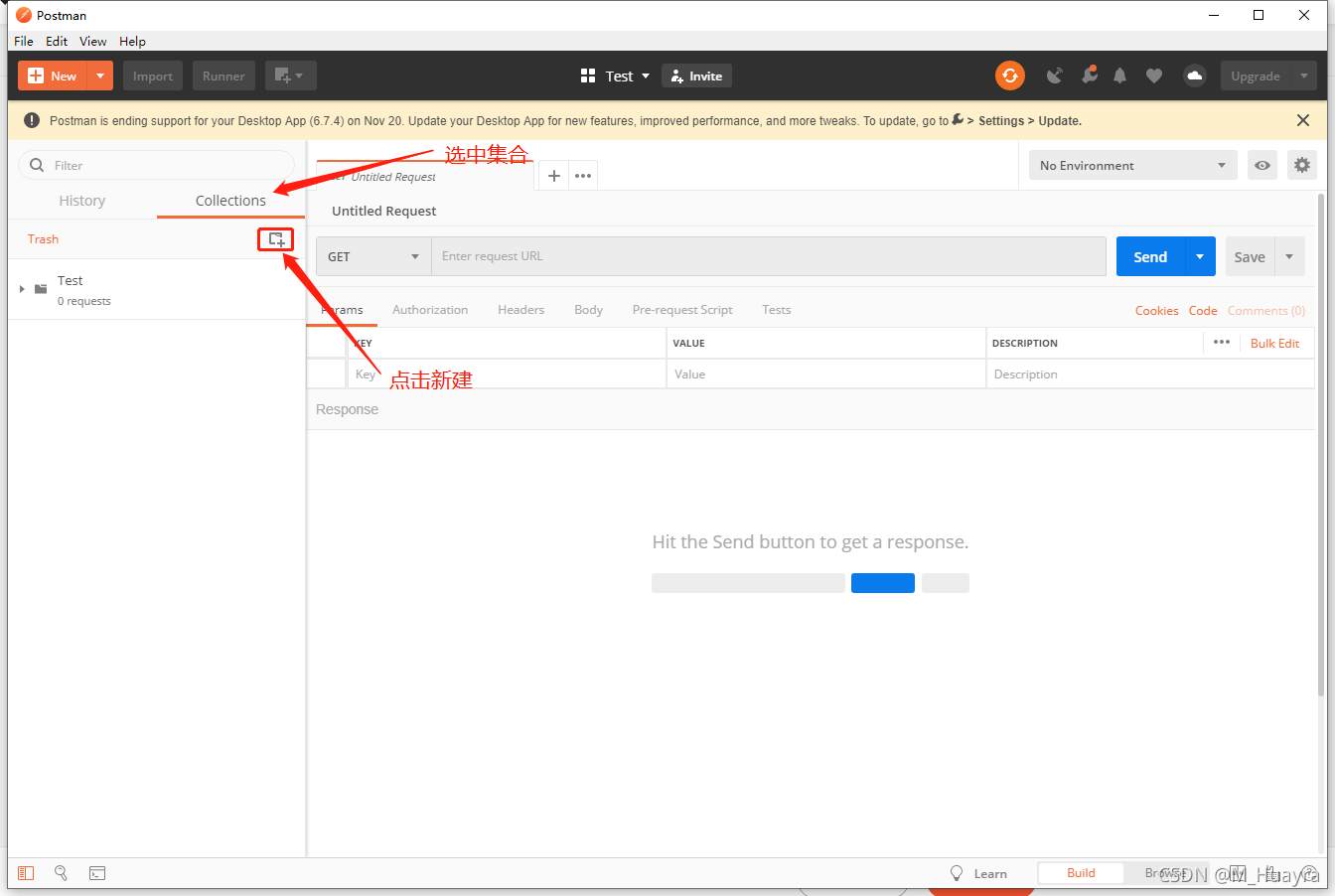Dismiss the update notice banner
The image size is (1335, 896).
tap(1302, 120)
